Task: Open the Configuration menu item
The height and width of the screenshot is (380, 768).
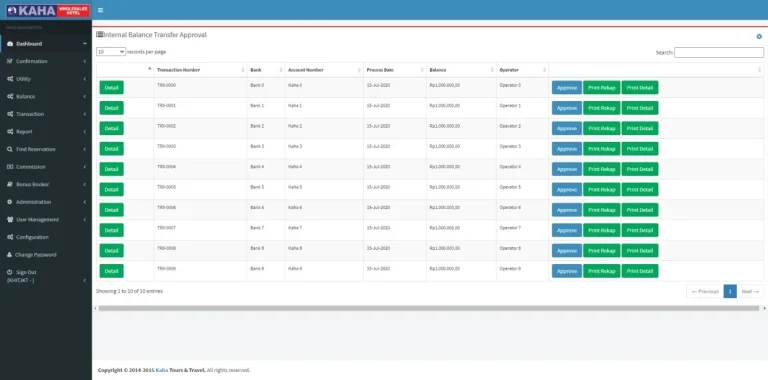Action: (46, 237)
